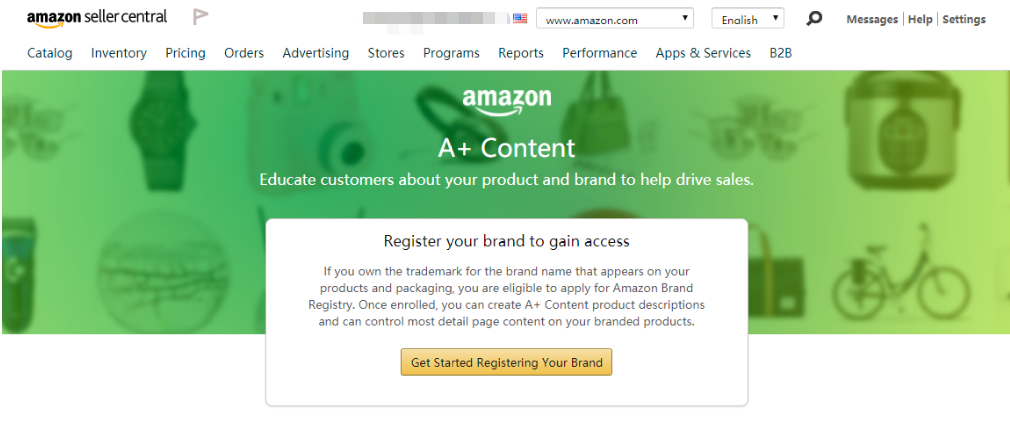Expand the English language selector

click(747, 19)
